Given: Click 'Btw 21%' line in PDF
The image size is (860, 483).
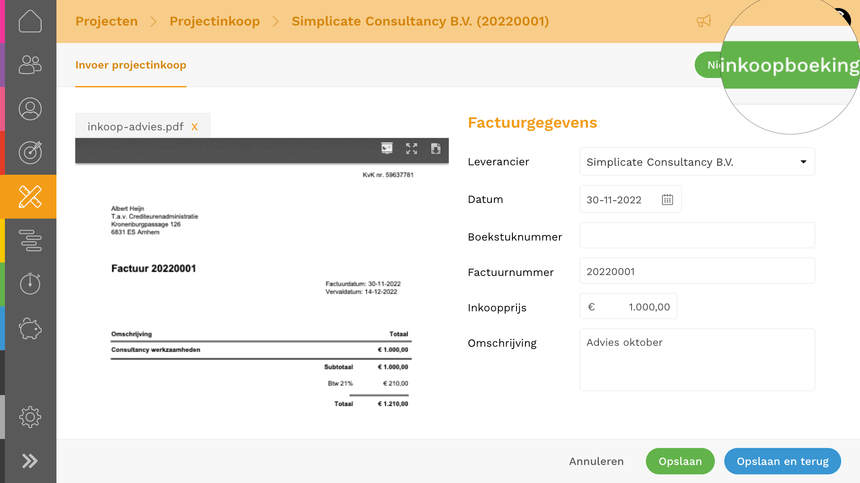Looking at the screenshot, I should [340, 384].
